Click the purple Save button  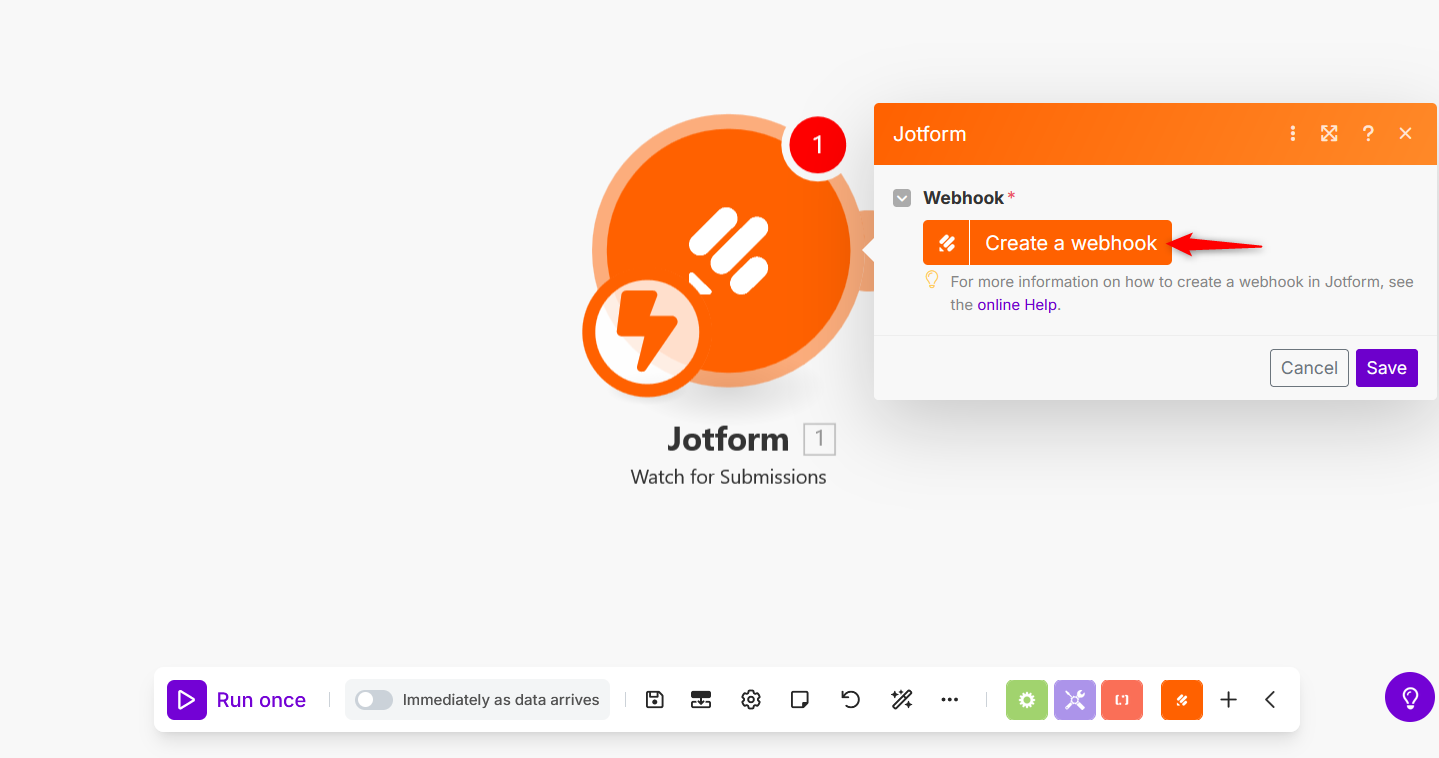point(1387,368)
